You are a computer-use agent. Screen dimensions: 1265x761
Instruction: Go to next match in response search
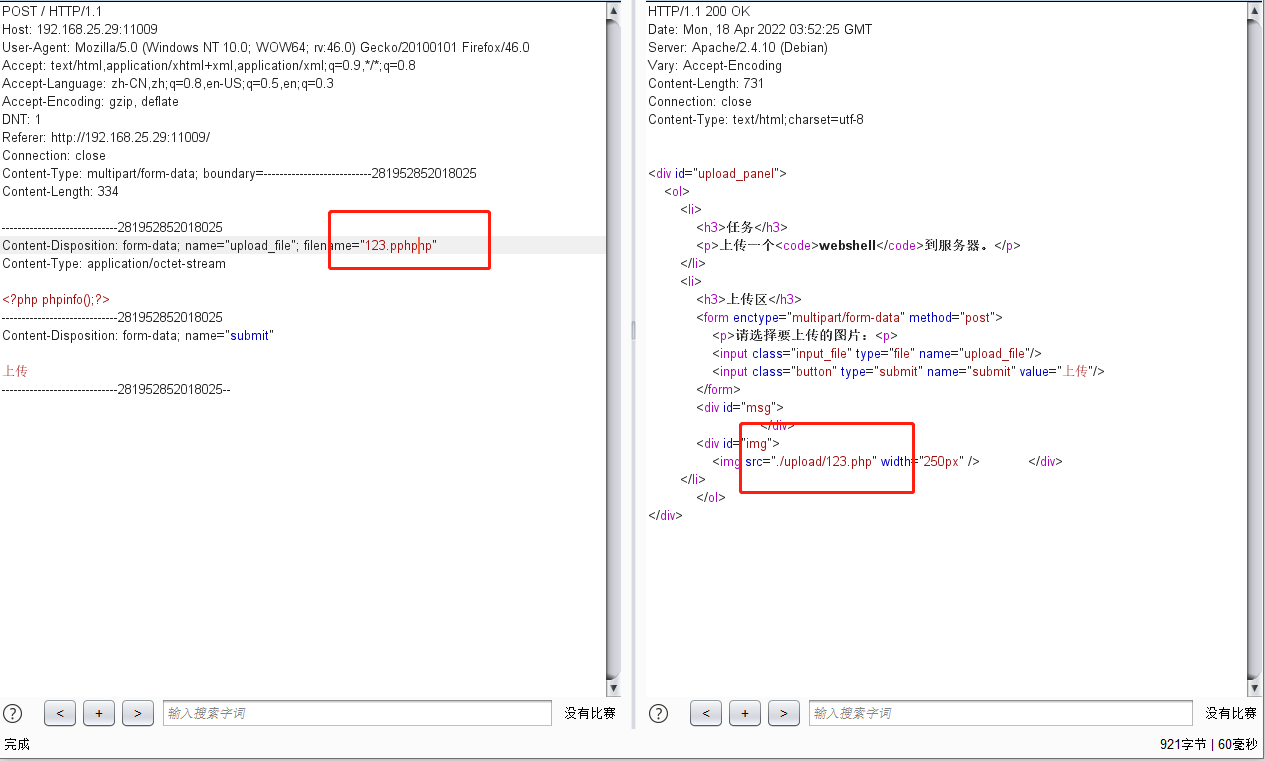point(784,713)
